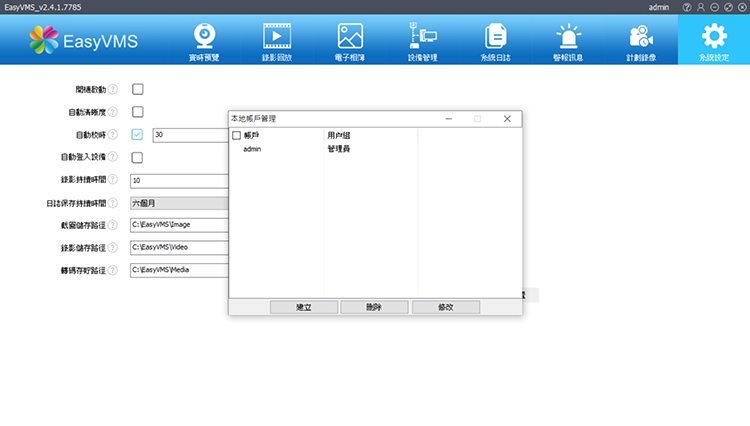Click the 系統設定 gear icon

click(714, 38)
